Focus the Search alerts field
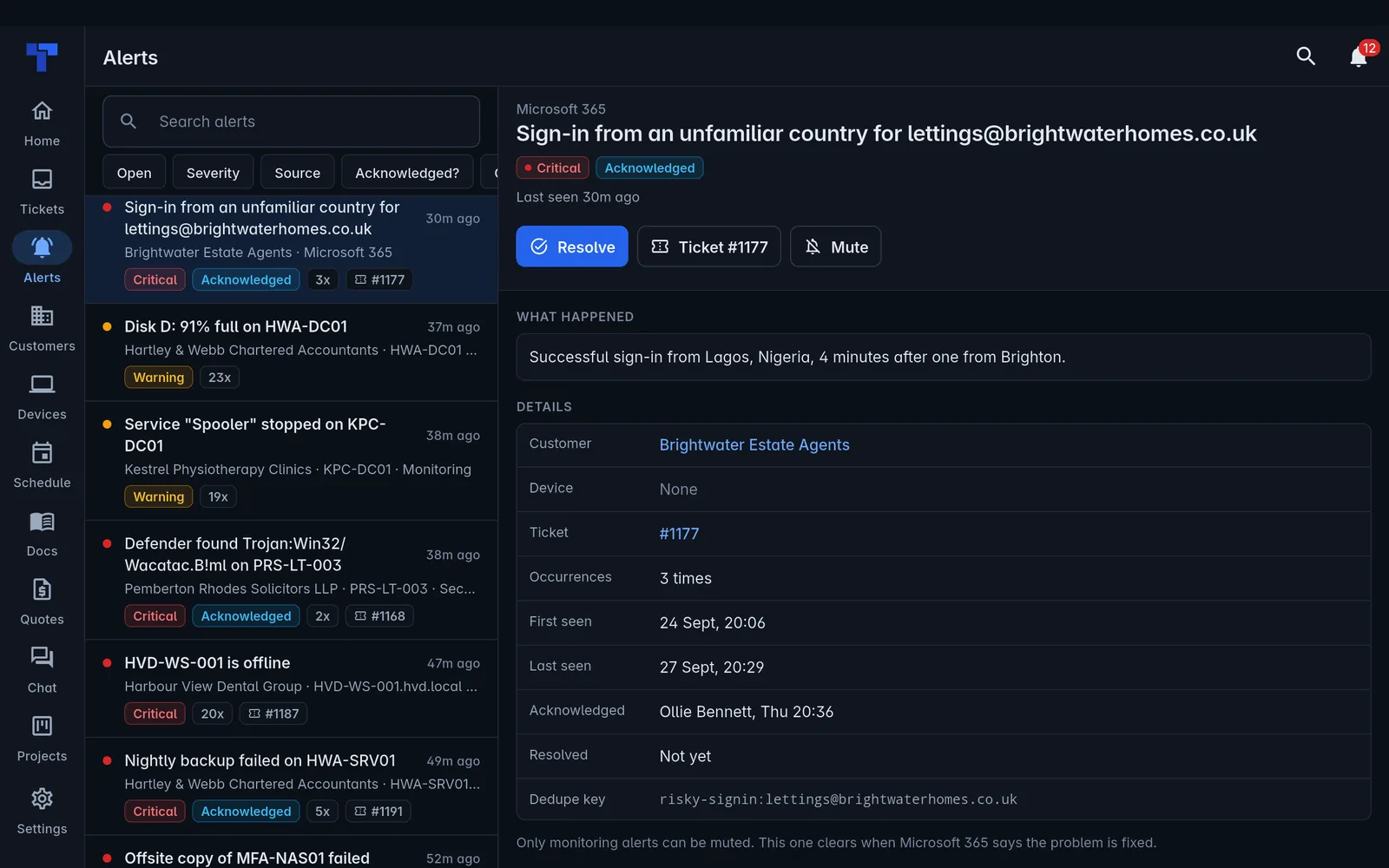Screen dimensions: 1389x868 click(x=291, y=122)
